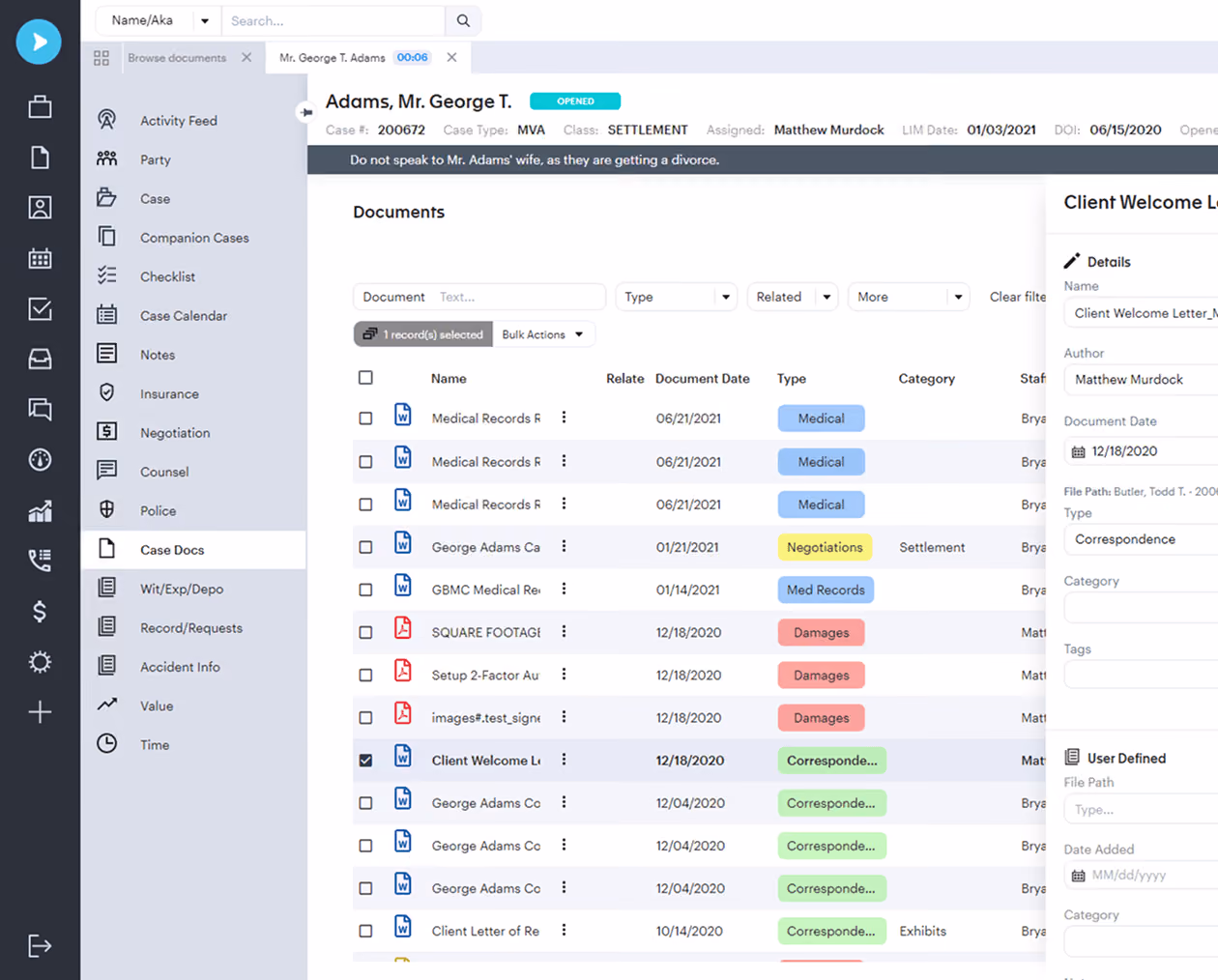1218x980 pixels.
Task: Click the pencil edit icon beside Details
Action: point(1071,261)
